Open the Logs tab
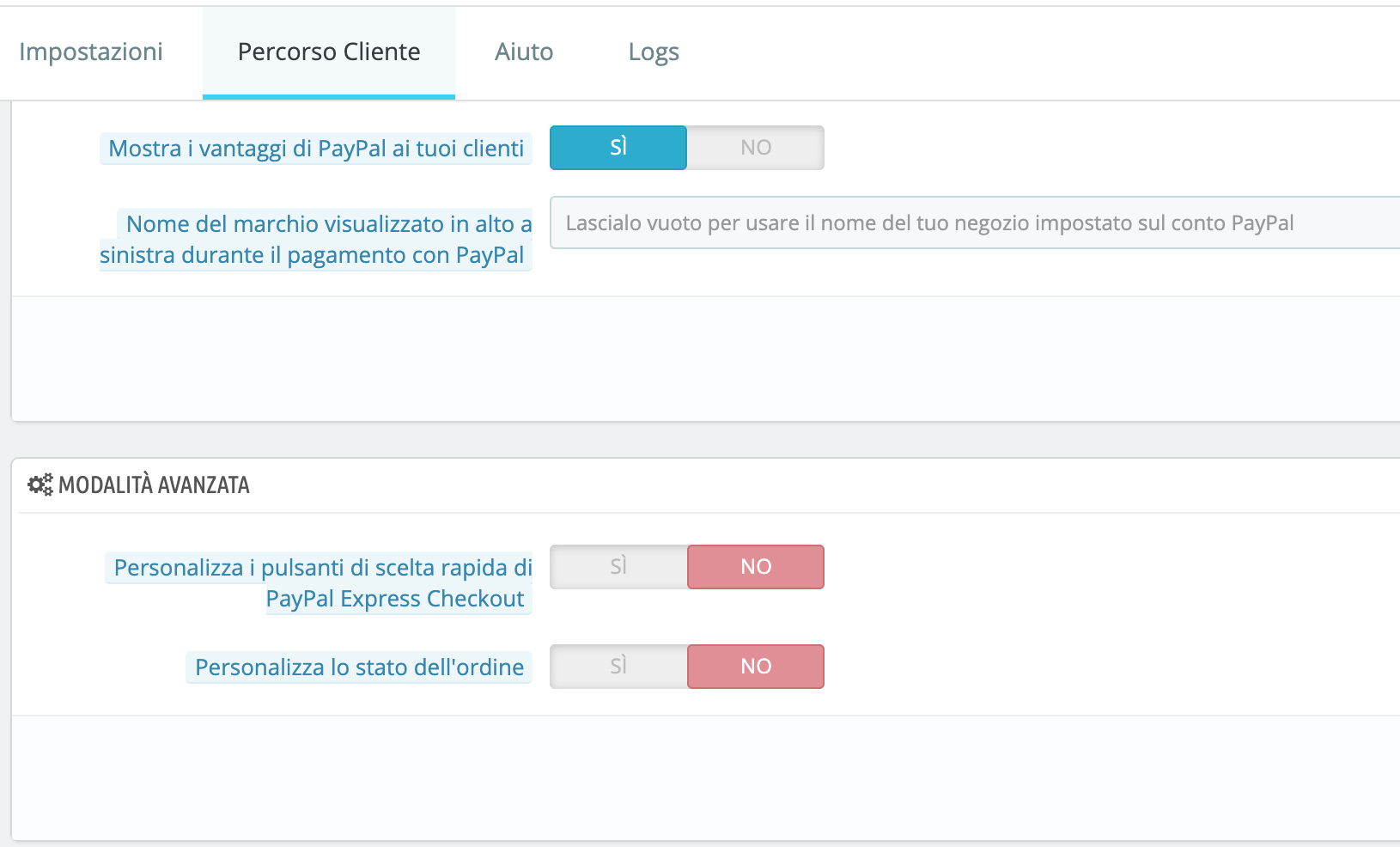This screenshot has width=1400, height=847. (654, 52)
